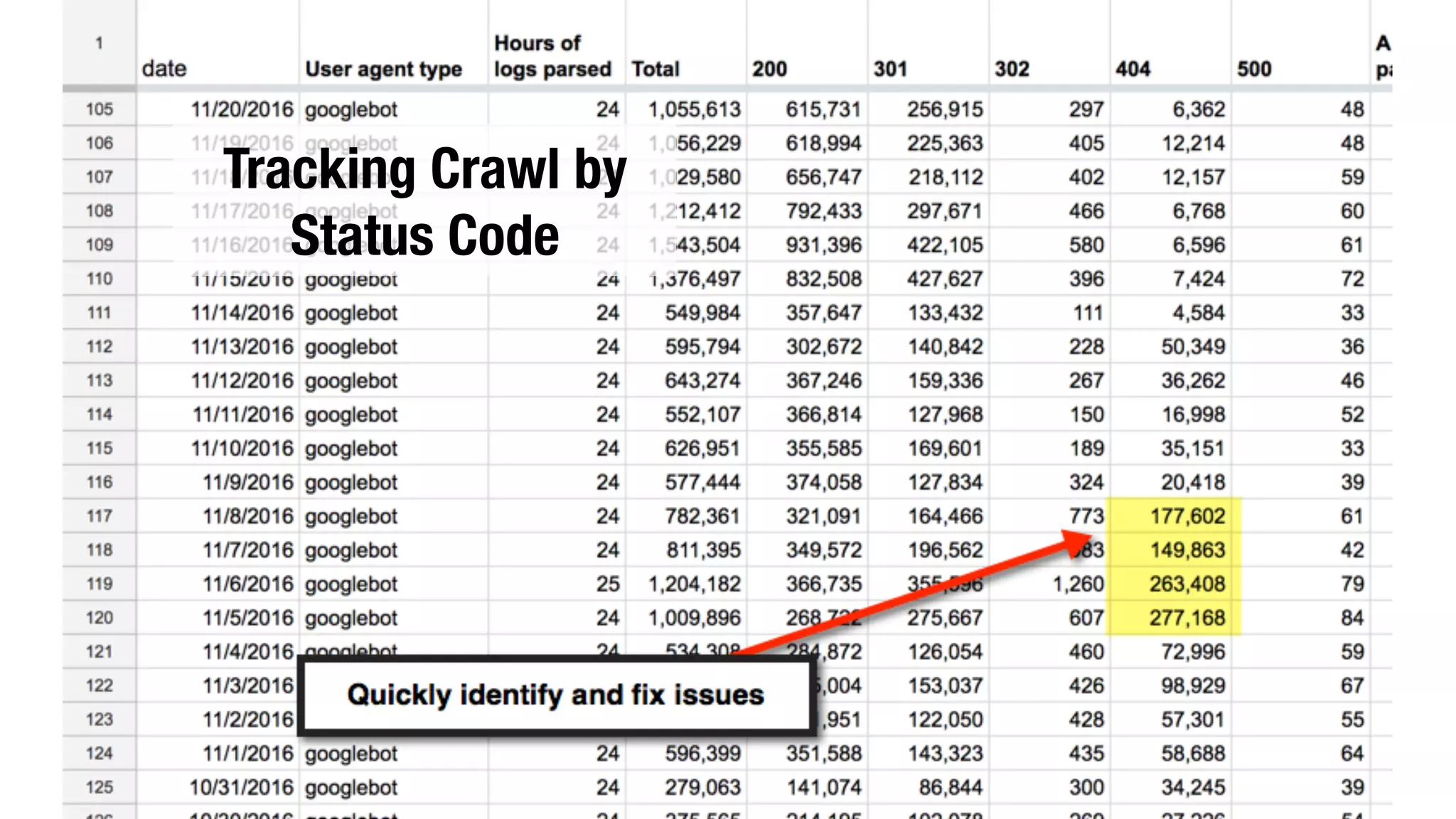Click 404 cell showing 72,996
1456x819 pixels.
(x=1170, y=652)
